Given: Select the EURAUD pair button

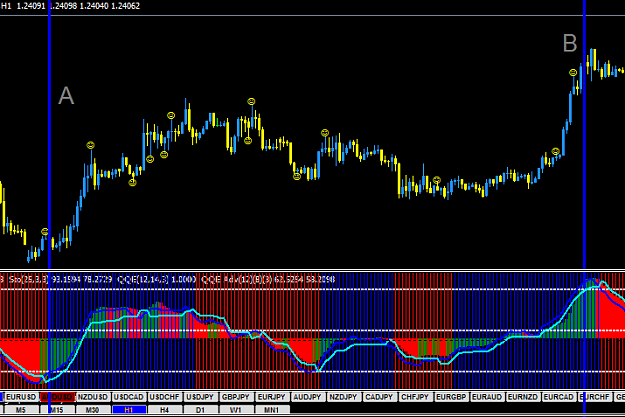Looking at the screenshot, I should pyautogui.click(x=487, y=397).
